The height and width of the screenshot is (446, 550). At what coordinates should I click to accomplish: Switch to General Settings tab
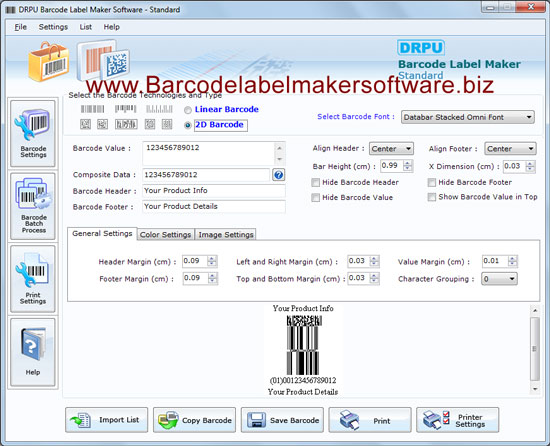102,234
